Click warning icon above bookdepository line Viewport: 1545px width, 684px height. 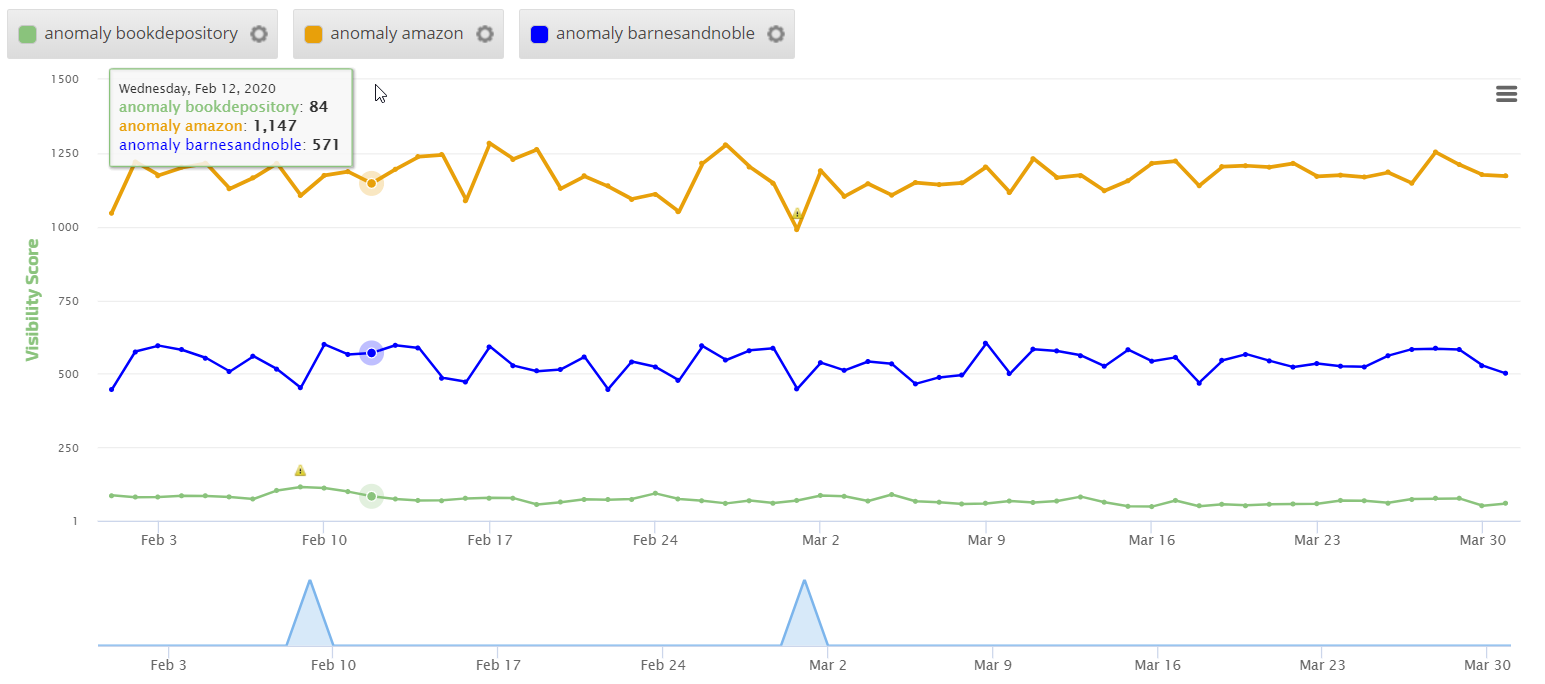click(300, 470)
